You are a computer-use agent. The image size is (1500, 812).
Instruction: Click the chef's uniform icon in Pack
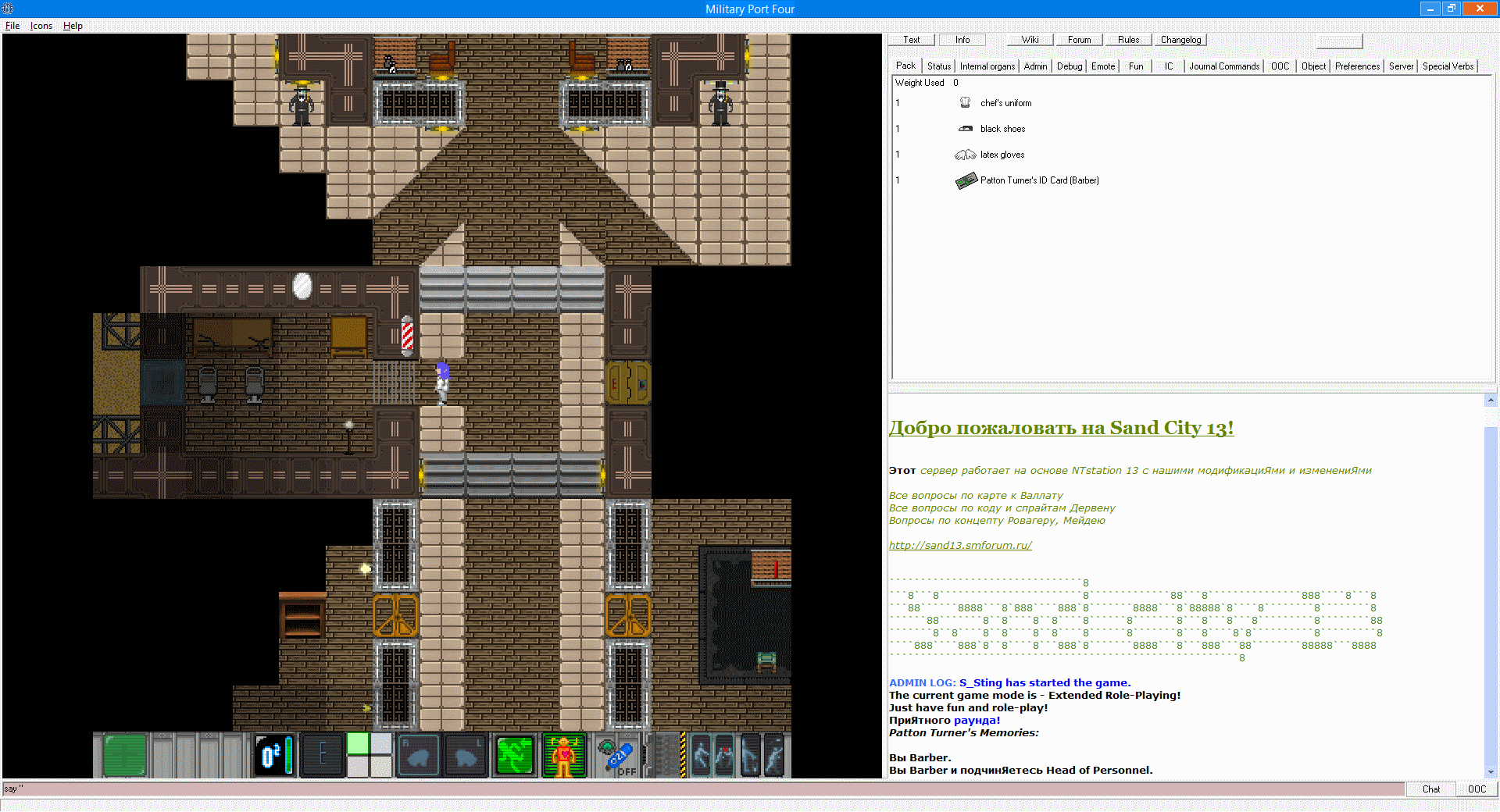pos(966,103)
